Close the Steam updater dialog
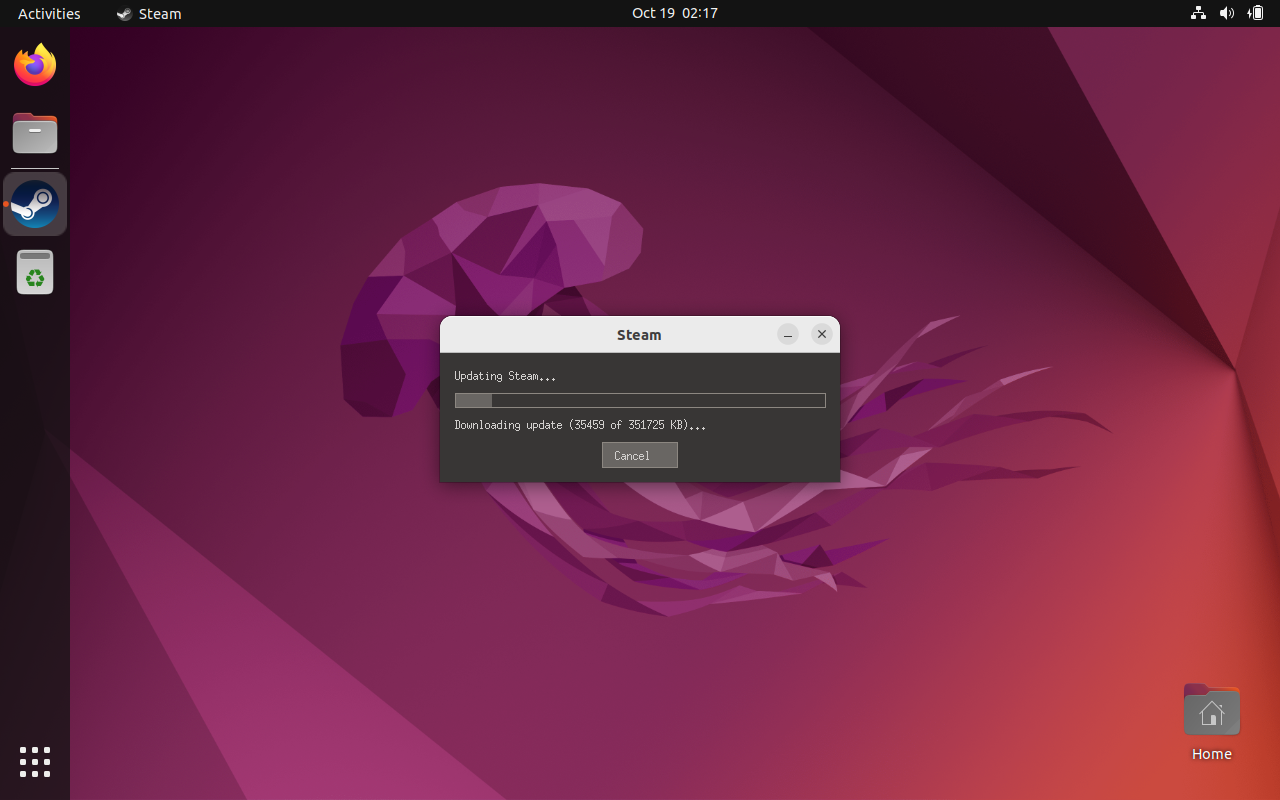The height and width of the screenshot is (800, 1280). tap(822, 335)
